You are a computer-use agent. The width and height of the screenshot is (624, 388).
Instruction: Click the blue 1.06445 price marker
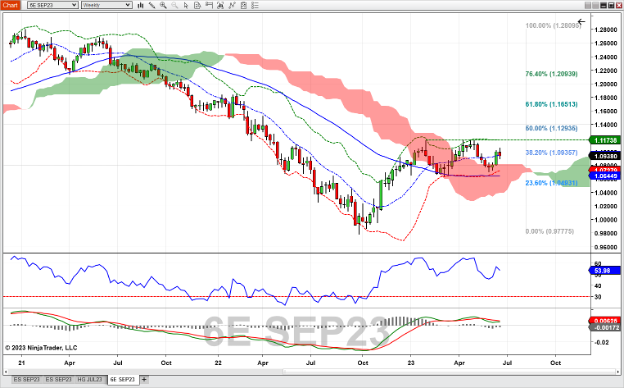(x=605, y=176)
